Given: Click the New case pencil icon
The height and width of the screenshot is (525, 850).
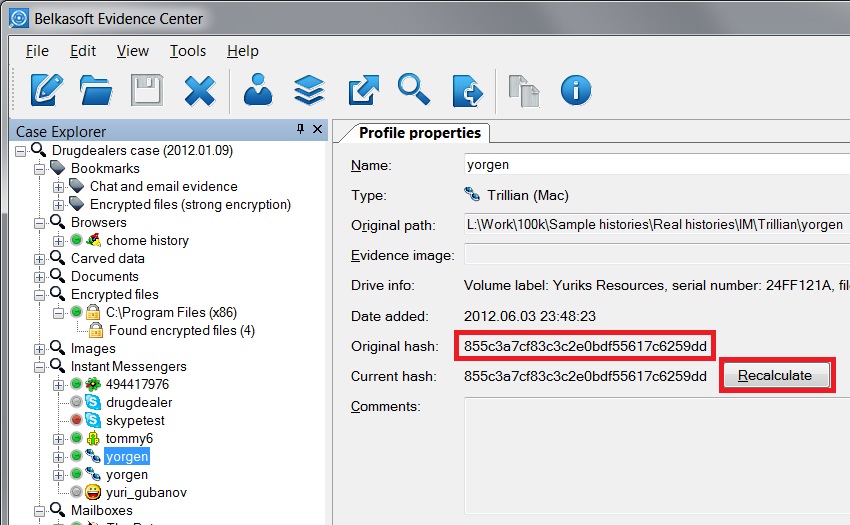Looking at the screenshot, I should pyautogui.click(x=47, y=89).
